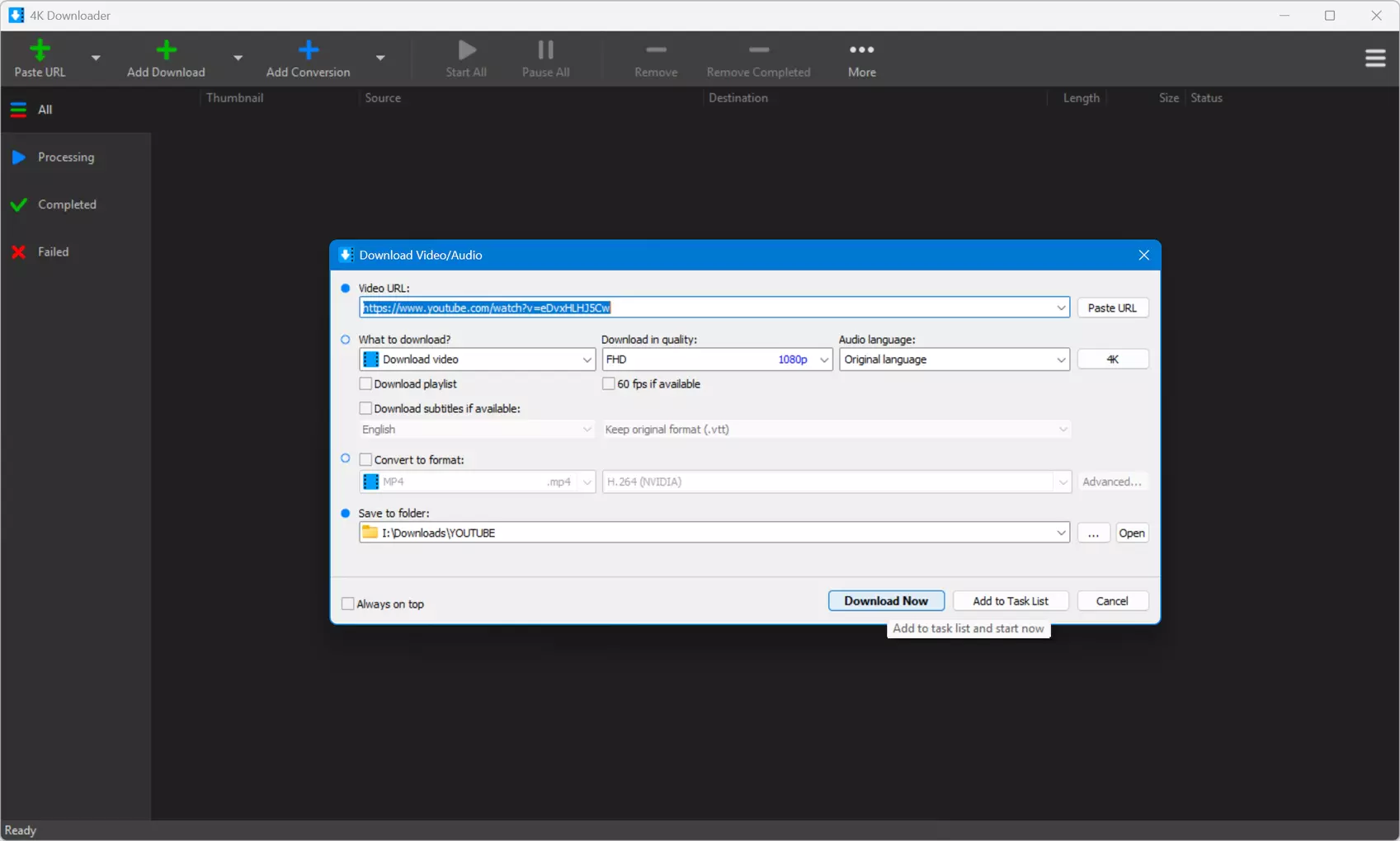Viewport: 1400px width, 841px height.
Task: Click the Add to Task List button
Action: coord(1011,601)
